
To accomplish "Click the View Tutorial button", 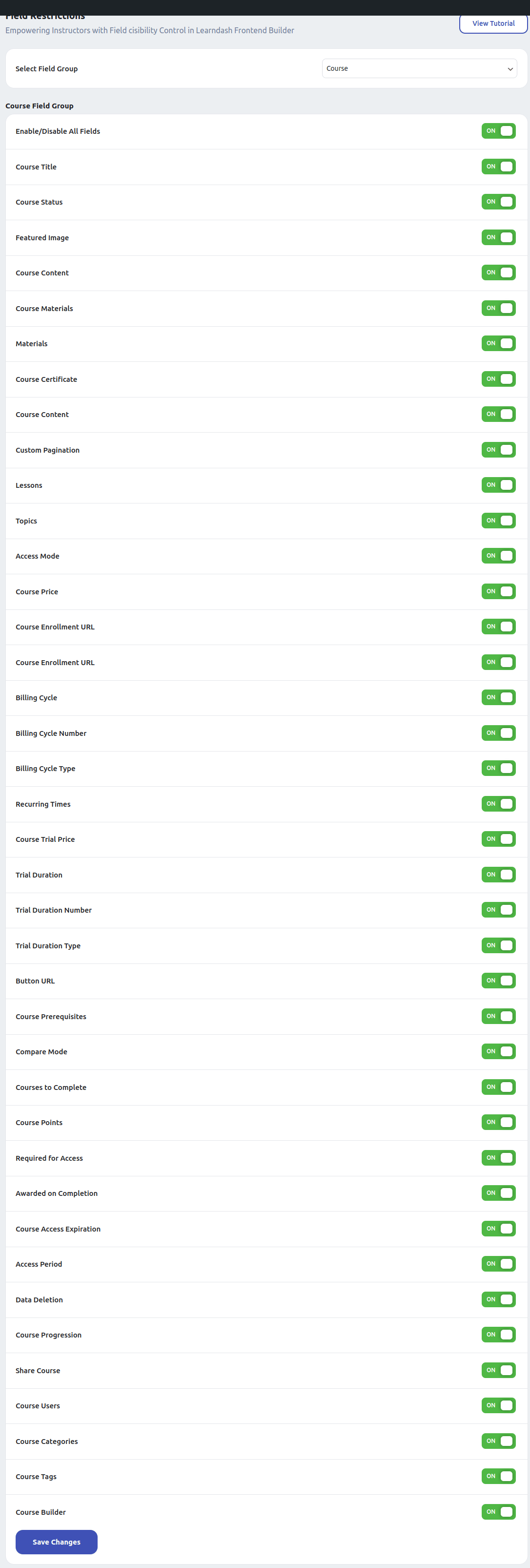I will click(x=493, y=24).
